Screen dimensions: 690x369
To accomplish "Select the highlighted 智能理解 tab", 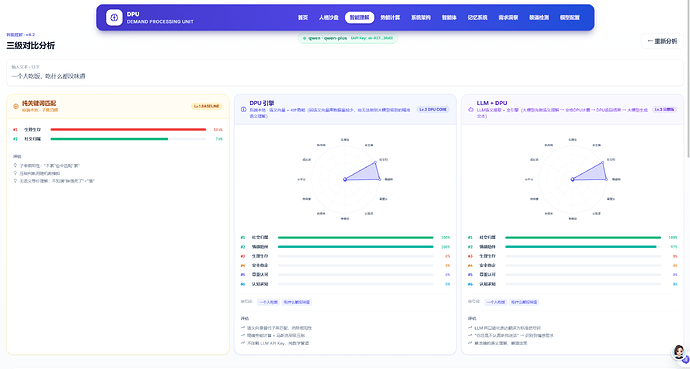I will pos(360,18).
